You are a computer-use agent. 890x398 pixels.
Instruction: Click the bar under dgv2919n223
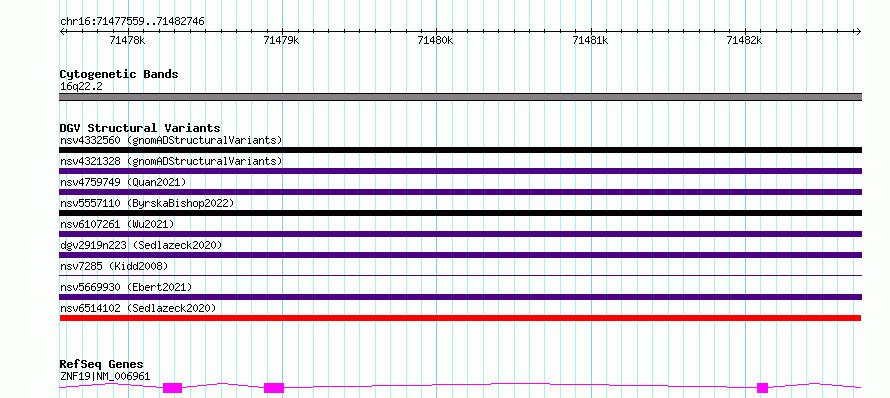[460, 255]
